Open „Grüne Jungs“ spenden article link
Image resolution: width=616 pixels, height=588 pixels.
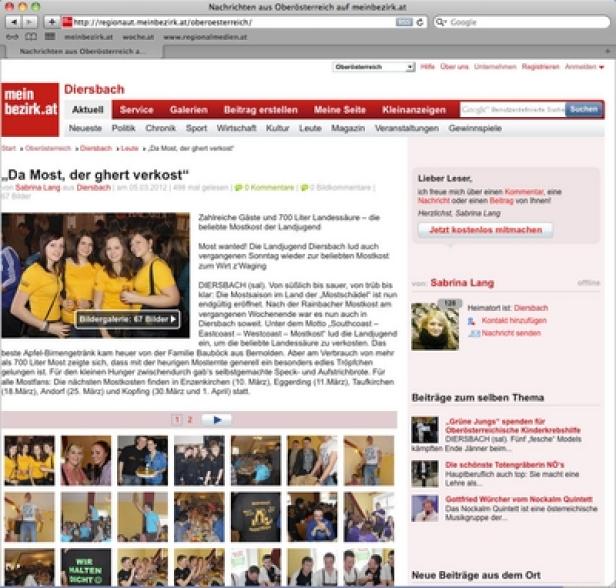click(513, 426)
